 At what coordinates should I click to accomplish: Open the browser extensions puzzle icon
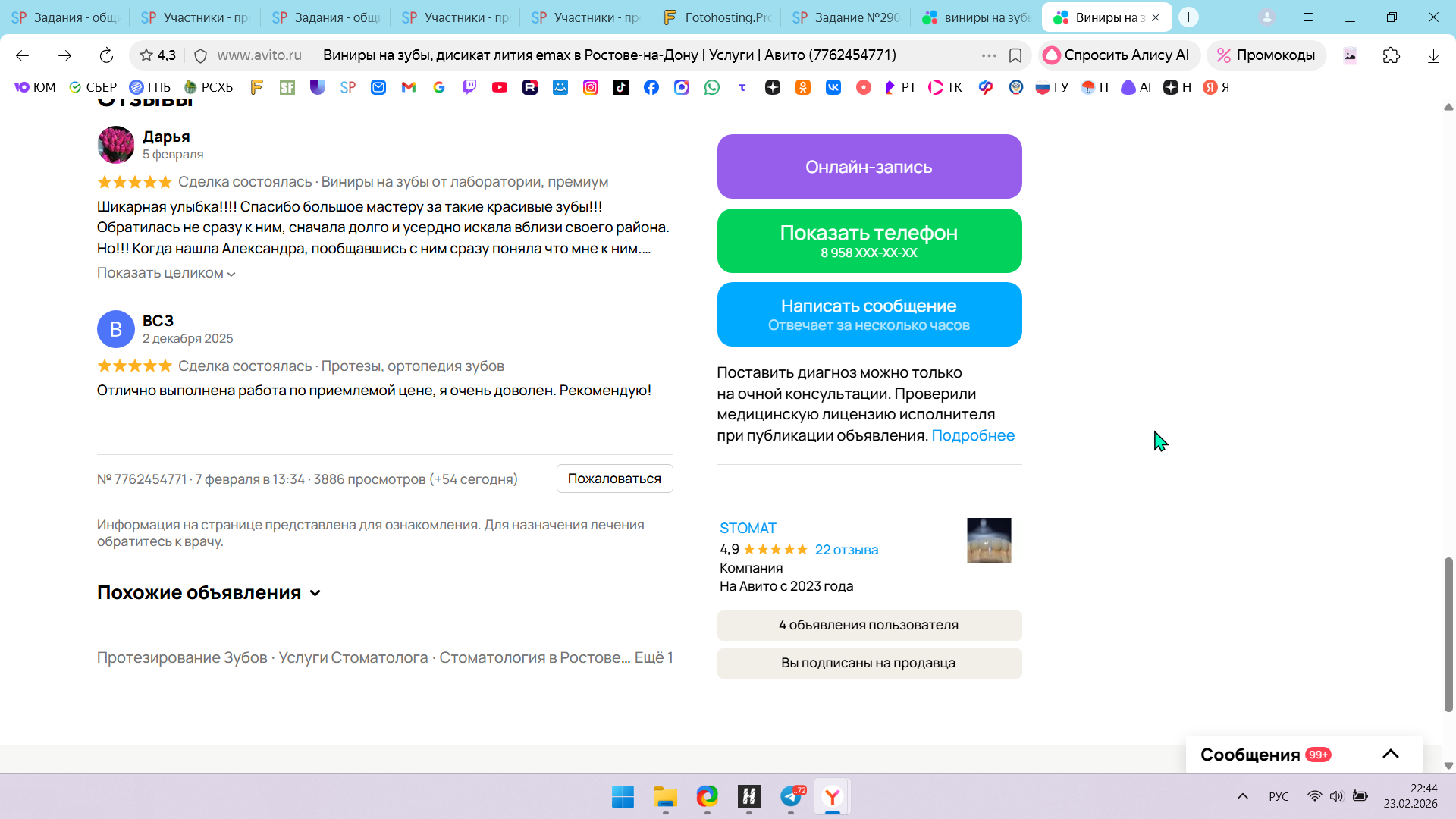(1391, 55)
